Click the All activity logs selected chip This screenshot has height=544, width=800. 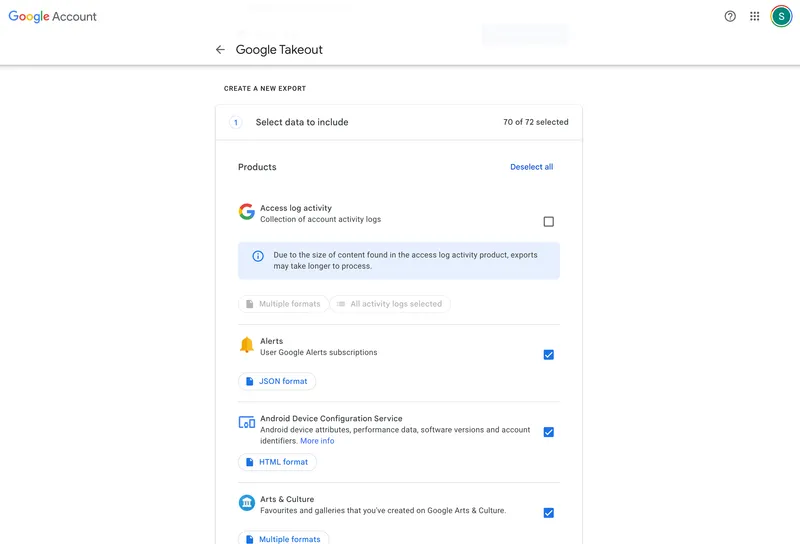390,304
